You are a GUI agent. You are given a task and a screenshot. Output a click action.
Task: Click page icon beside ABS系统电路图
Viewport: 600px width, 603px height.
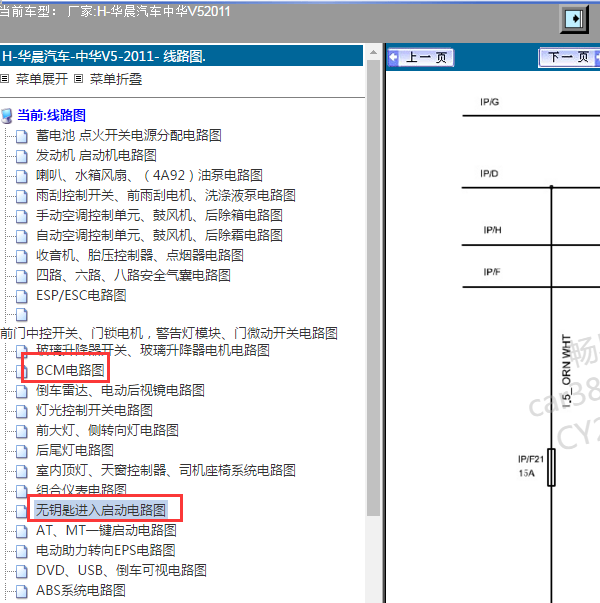pyautogui.click(x=22, y=591)
